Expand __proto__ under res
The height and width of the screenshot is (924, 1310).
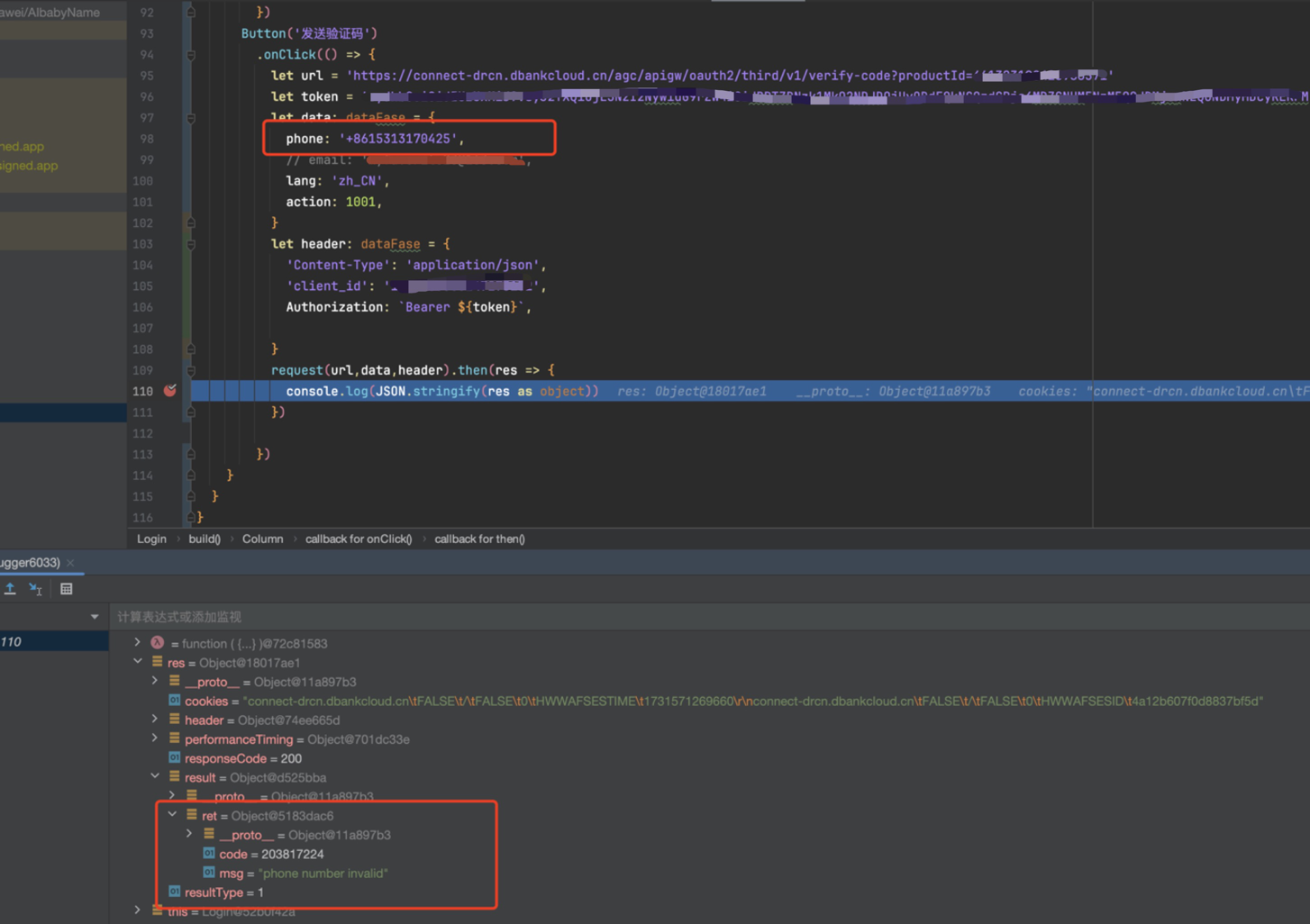pos(155,682)
